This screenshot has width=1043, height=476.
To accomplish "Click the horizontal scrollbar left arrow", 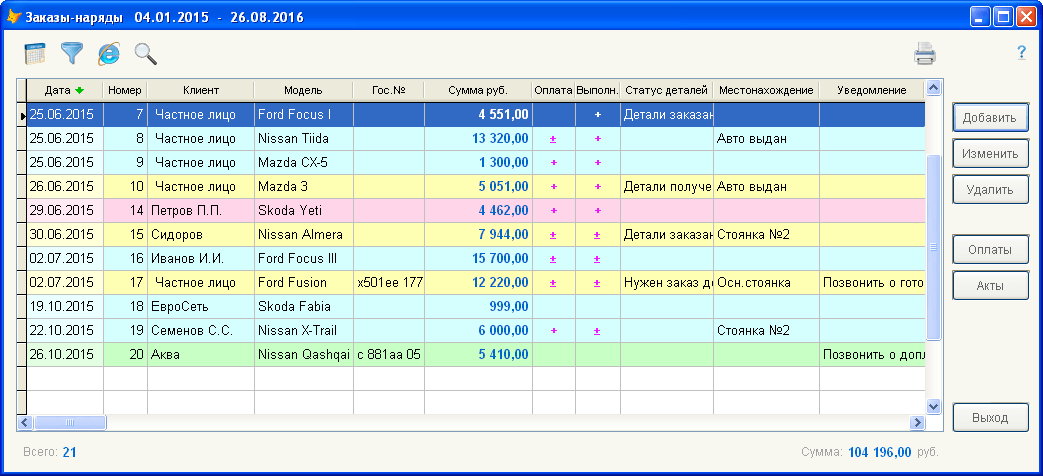I will coord(25,422).
